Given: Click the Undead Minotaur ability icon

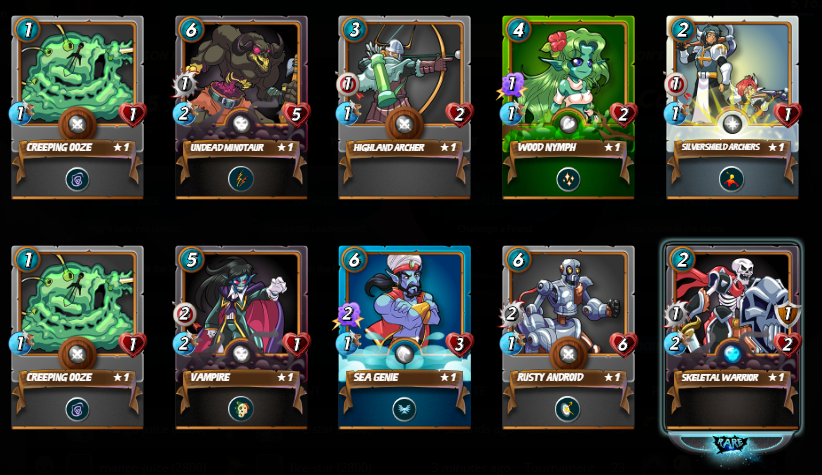Looking at the screenshot, I should tap(241, 179).
